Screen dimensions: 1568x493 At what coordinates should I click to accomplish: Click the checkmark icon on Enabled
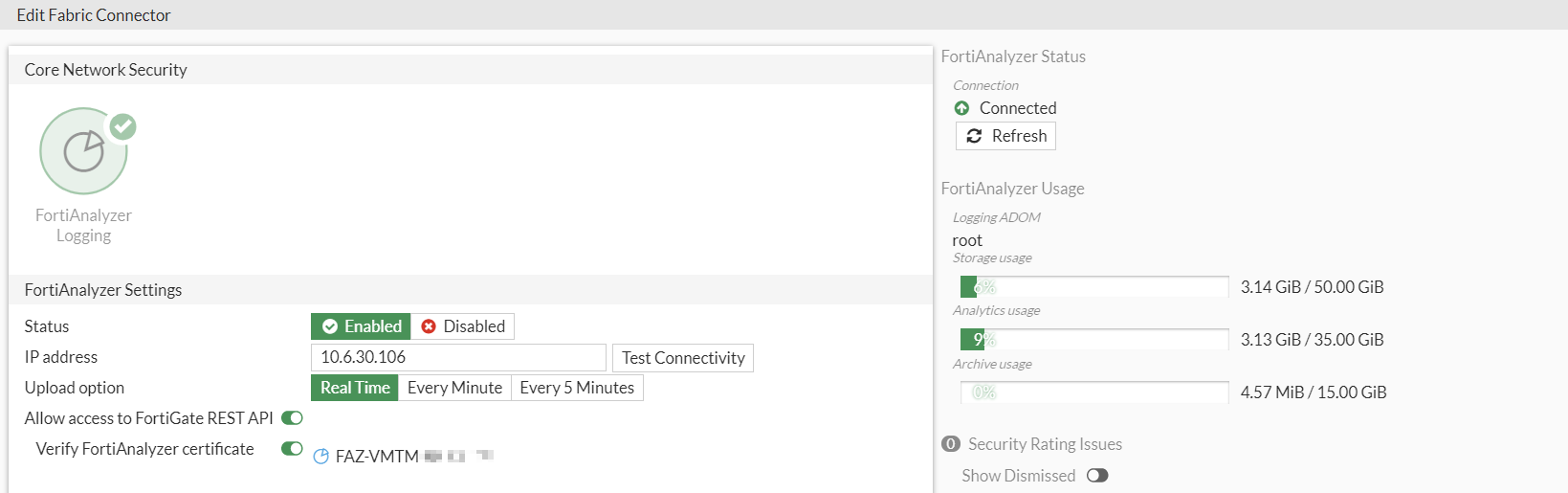330,326
